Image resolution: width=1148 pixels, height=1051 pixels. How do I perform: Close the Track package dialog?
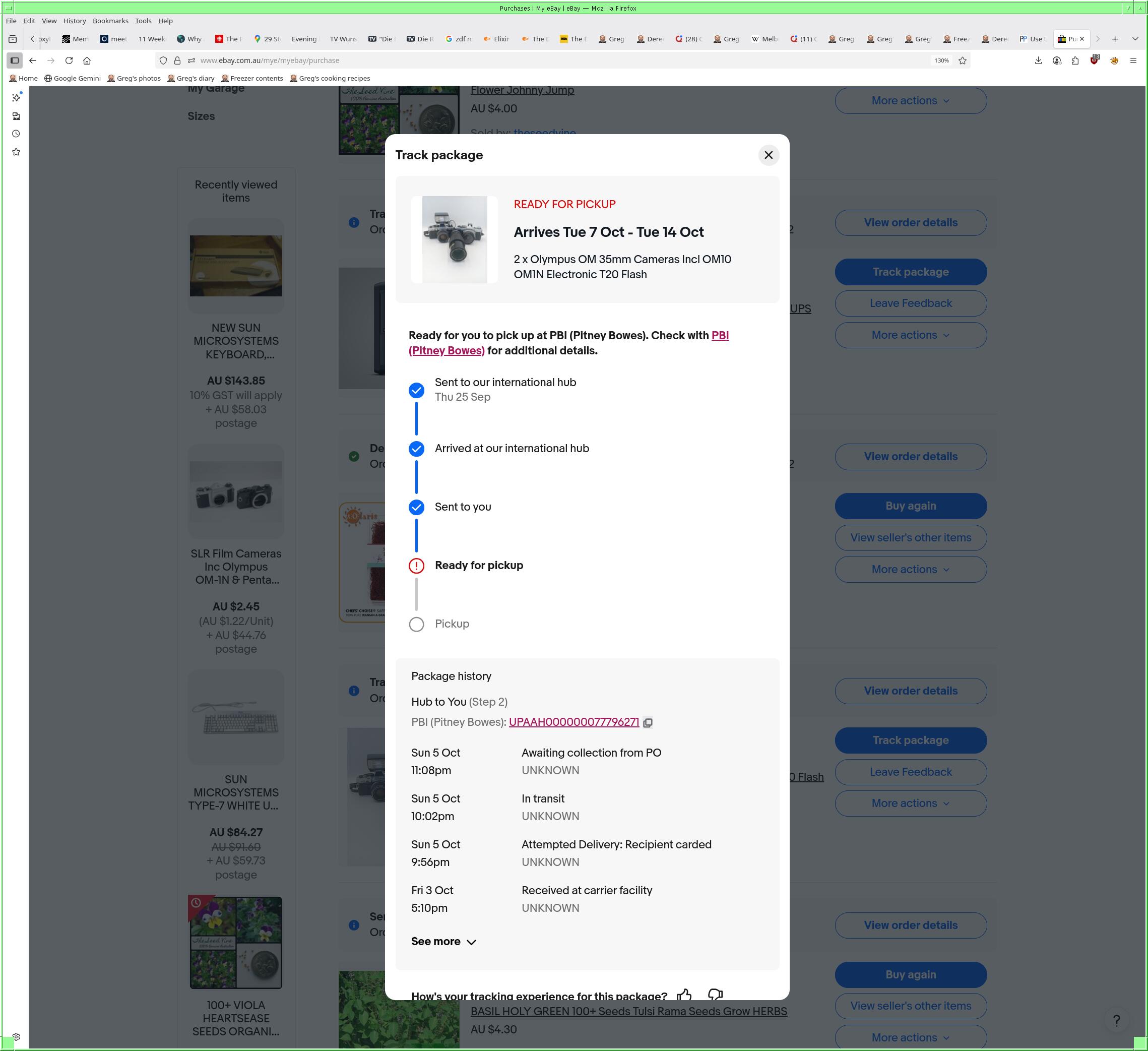point(768,155)
